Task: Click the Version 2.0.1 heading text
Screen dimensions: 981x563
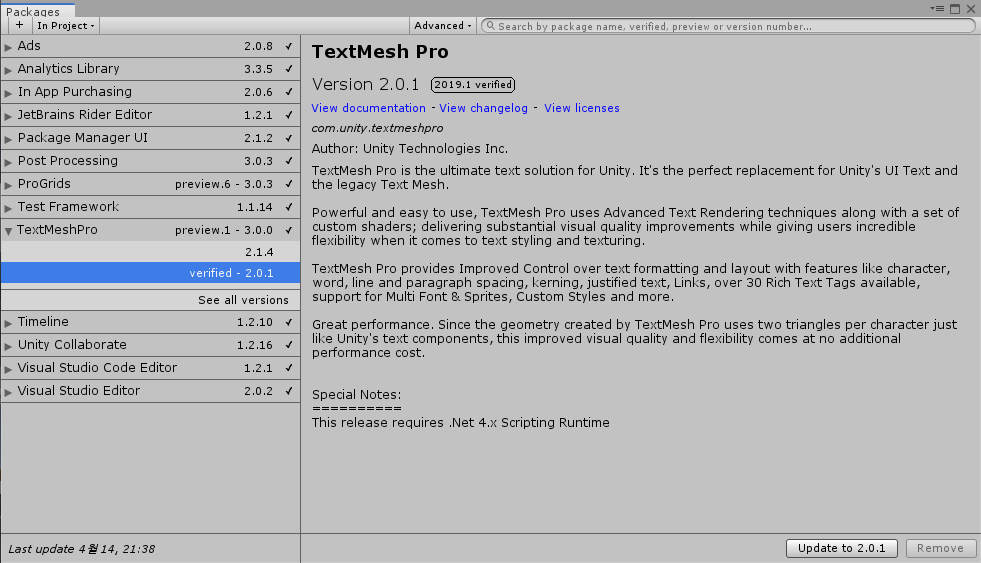Action: click(x=365, y=84)
